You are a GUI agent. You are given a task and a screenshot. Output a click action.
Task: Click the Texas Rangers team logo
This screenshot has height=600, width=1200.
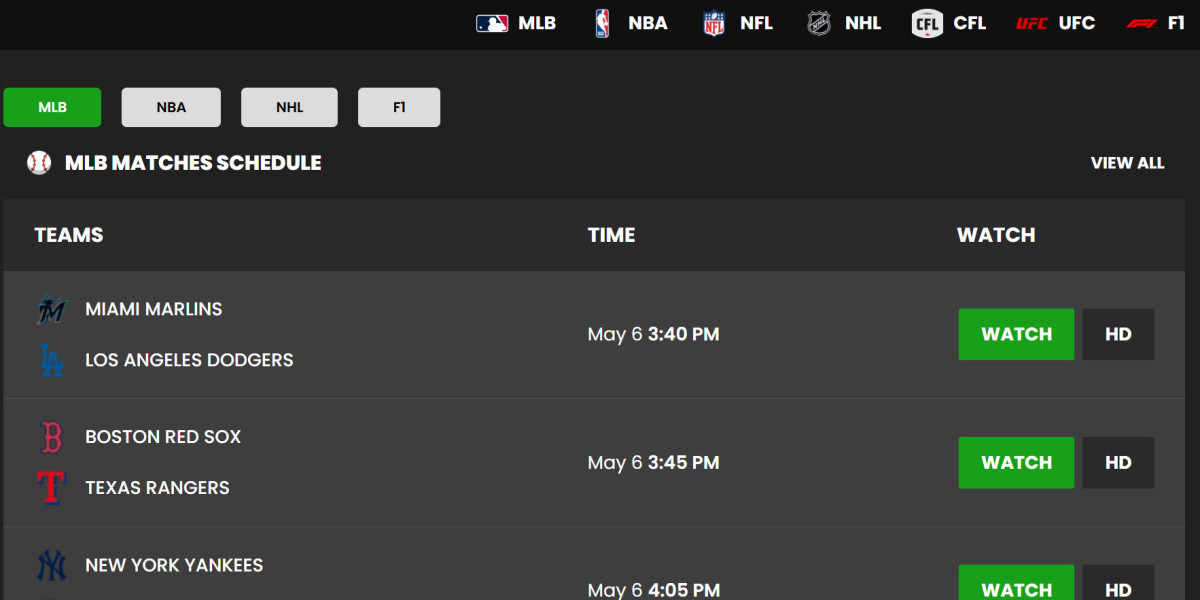click(x=51, y=488)
